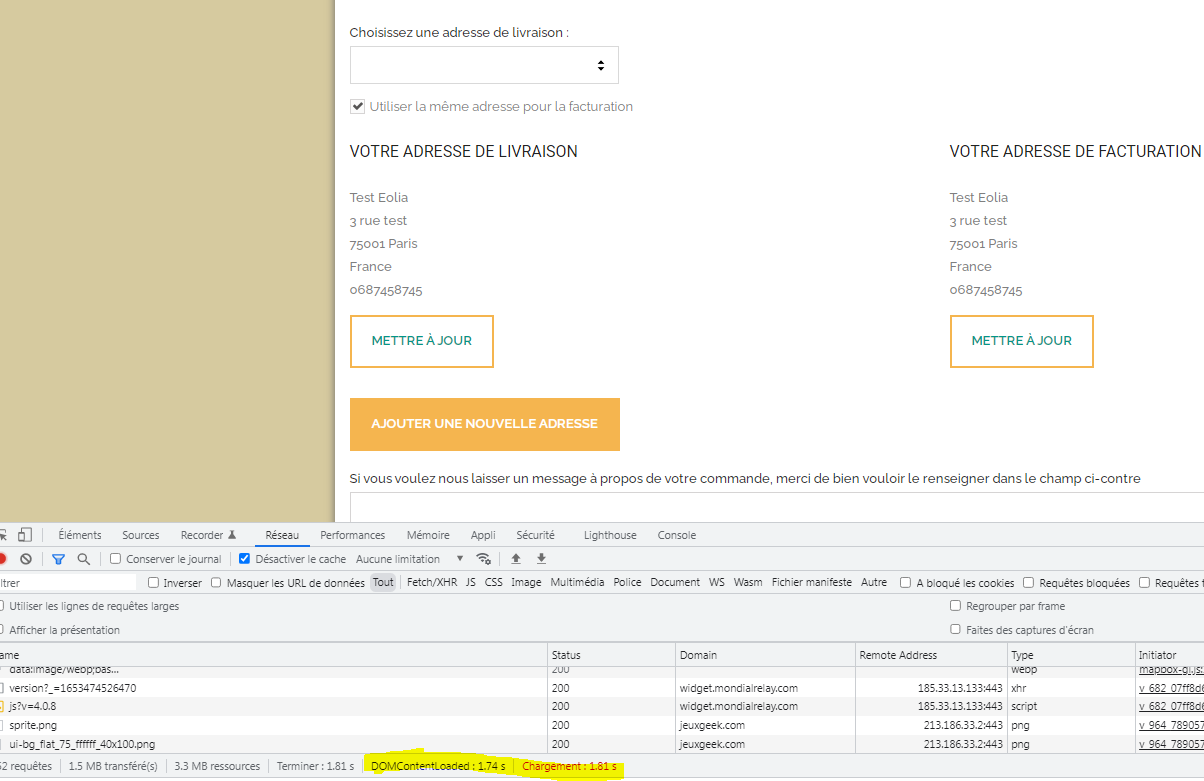The image size is (1204, 781).
Task: Filter requests by 'Fichier manifeste'
Action: [812, 582]
